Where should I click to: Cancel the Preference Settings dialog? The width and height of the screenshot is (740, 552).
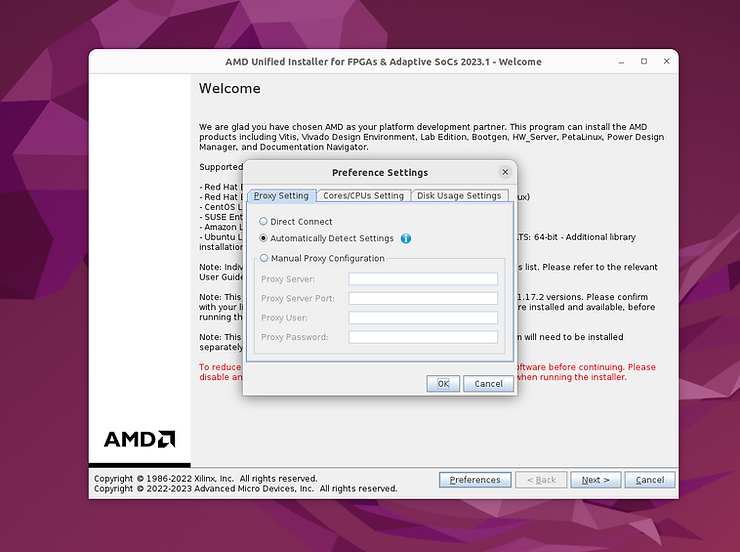pyautogui.click(x=488, y=384)
